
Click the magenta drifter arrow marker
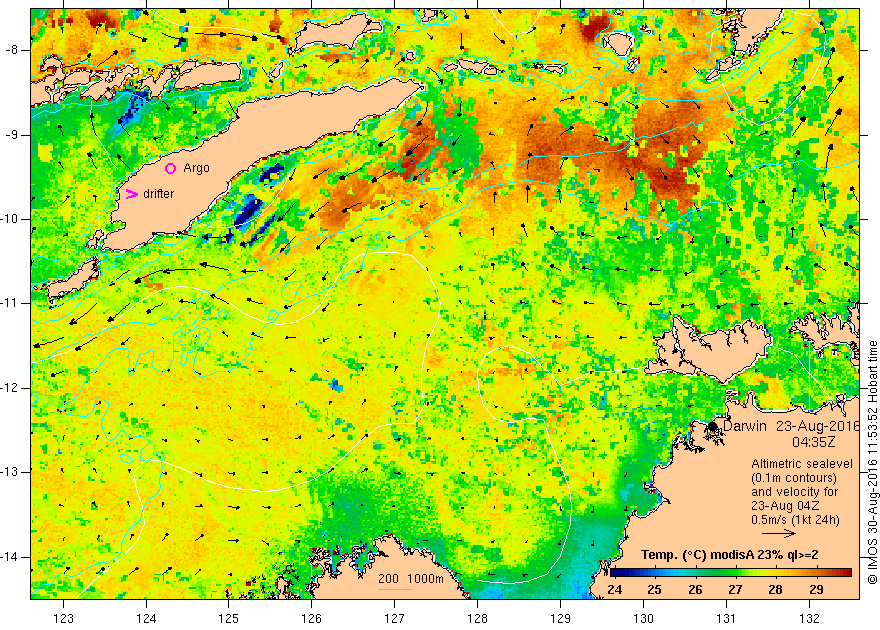point(131,194)
